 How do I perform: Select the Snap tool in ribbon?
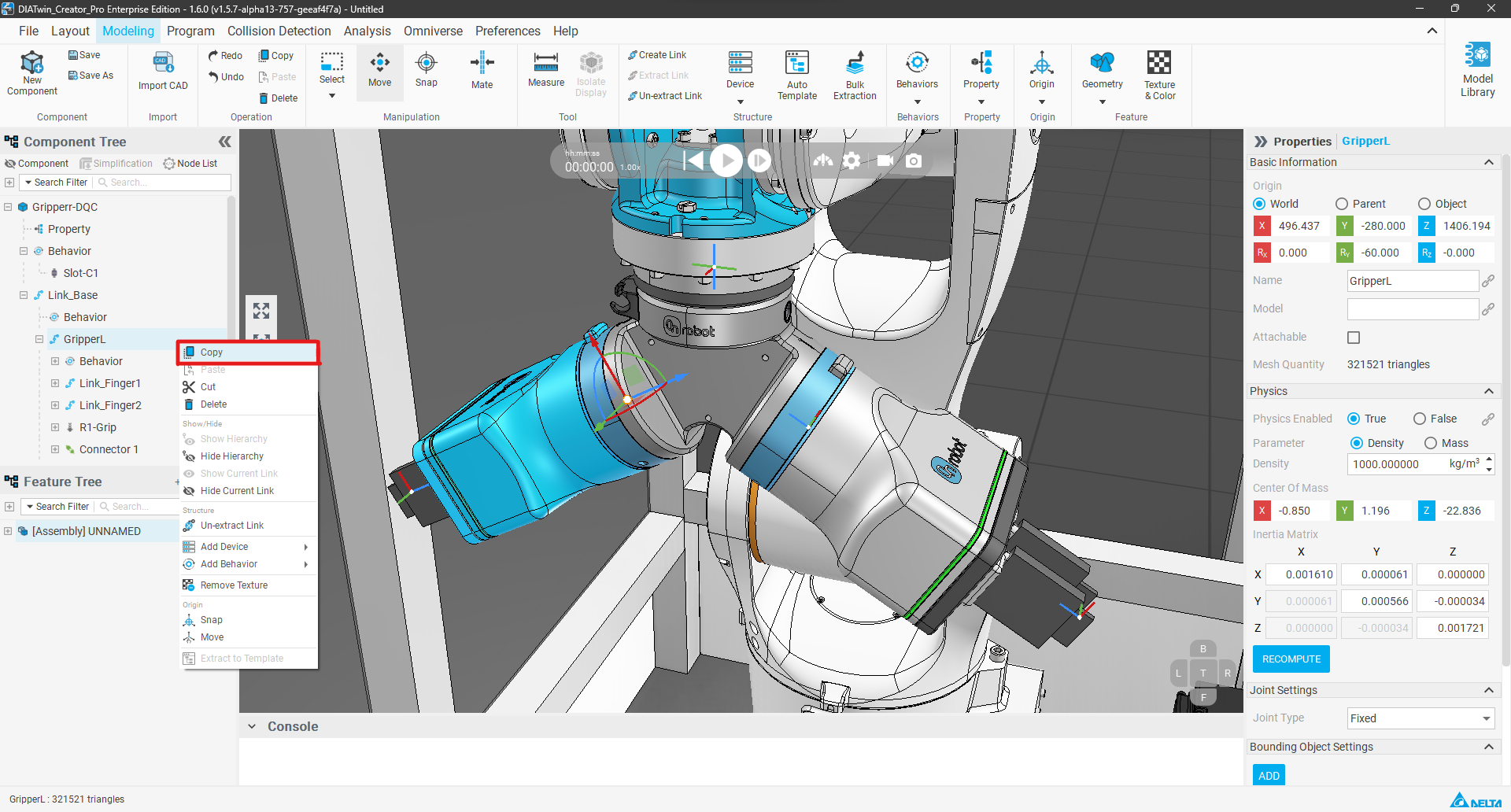pos(426,71)
